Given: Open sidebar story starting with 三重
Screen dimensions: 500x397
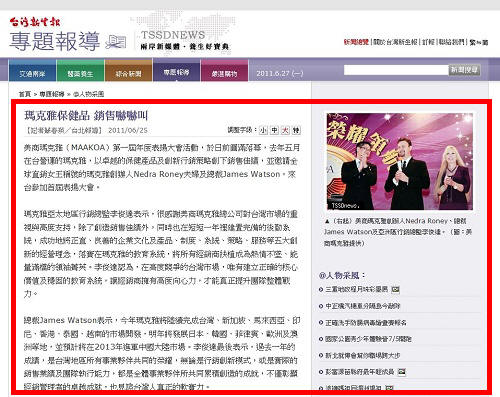Looking at the screenshot, I should pos(357,289).
